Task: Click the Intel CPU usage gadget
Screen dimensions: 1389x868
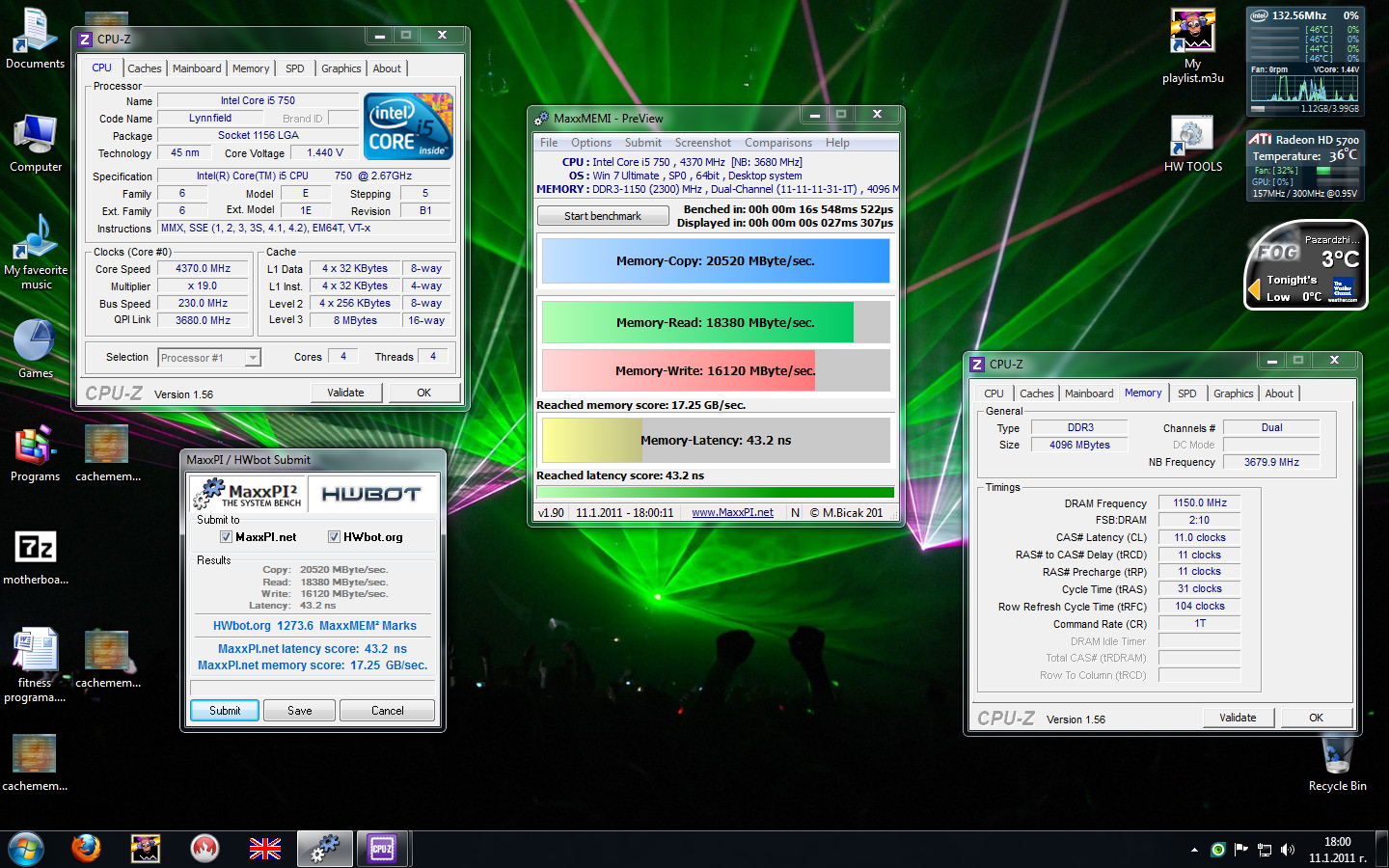Action: tap(1305, 60)
